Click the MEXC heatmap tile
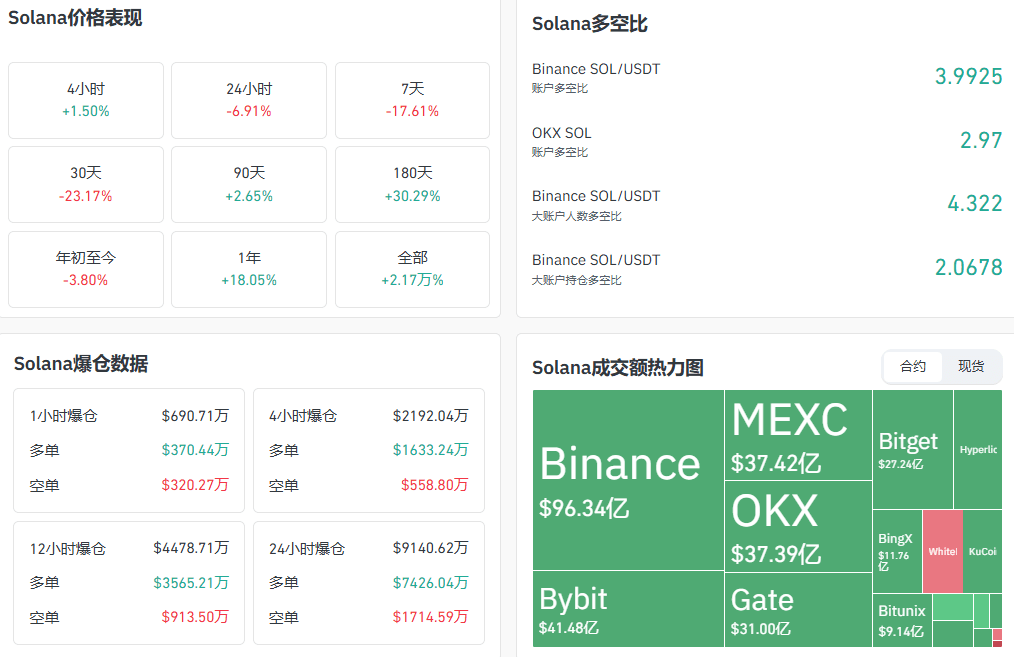Viewport: 1014px width, 657px height. (798, 435)
